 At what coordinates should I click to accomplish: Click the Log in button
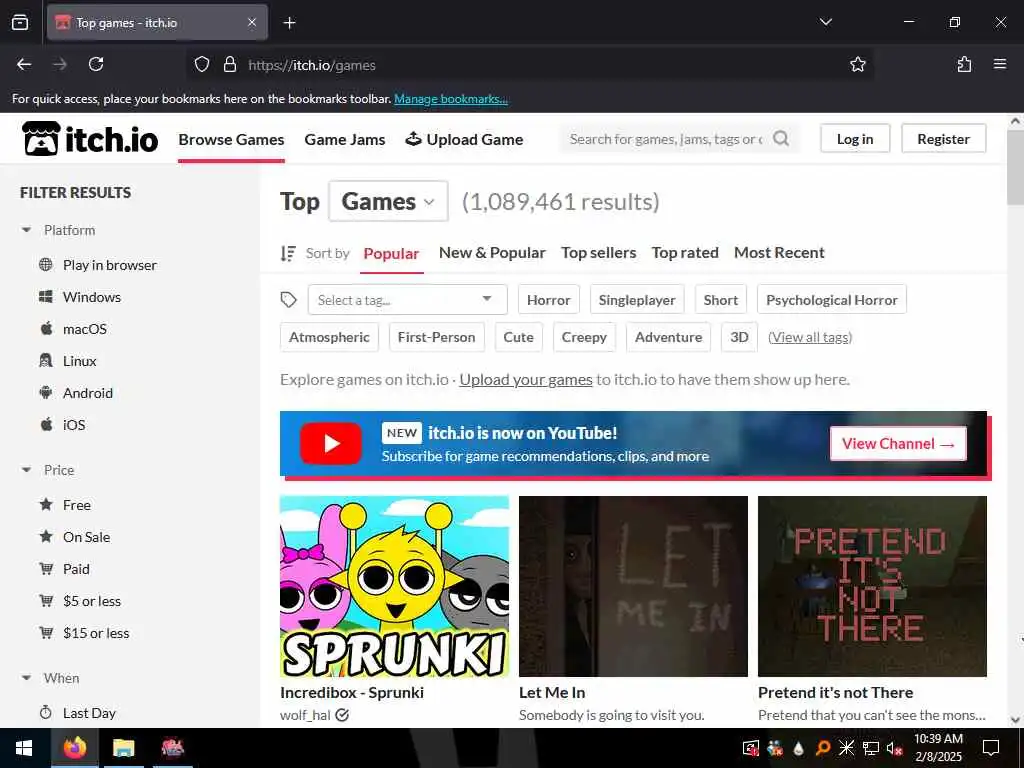[855, 138]
